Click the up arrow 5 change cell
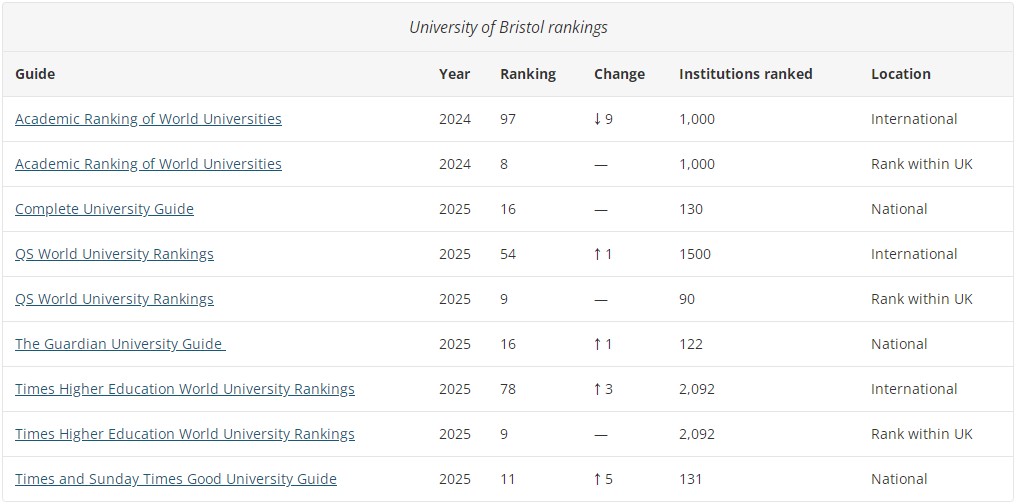 (603, 479)
